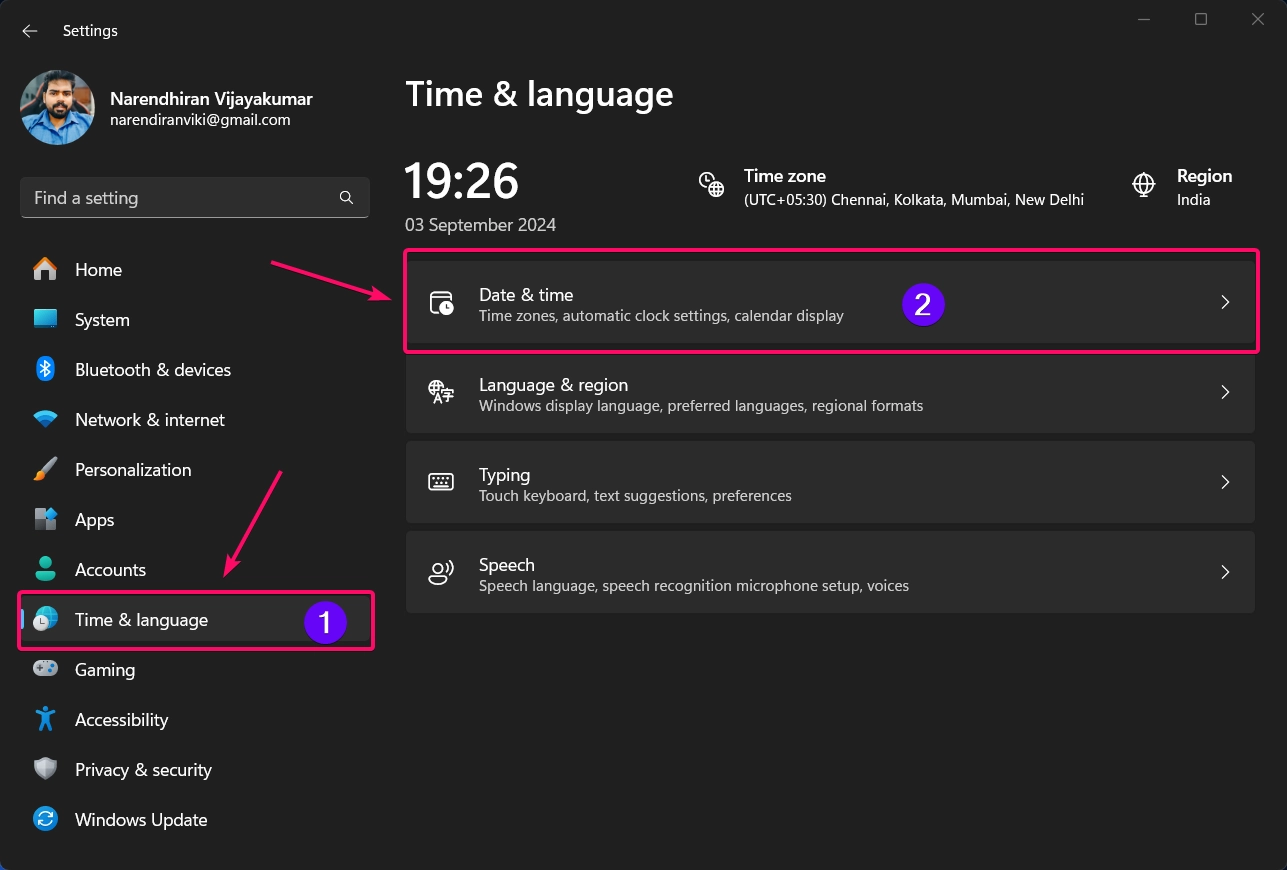Click the Accounts person icon
Image resolution: width=1287 pixels, height=870 pixels.
click(45, 569)
